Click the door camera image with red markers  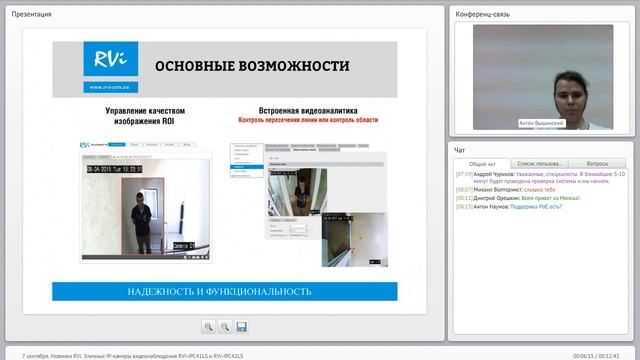click(355, 240)
